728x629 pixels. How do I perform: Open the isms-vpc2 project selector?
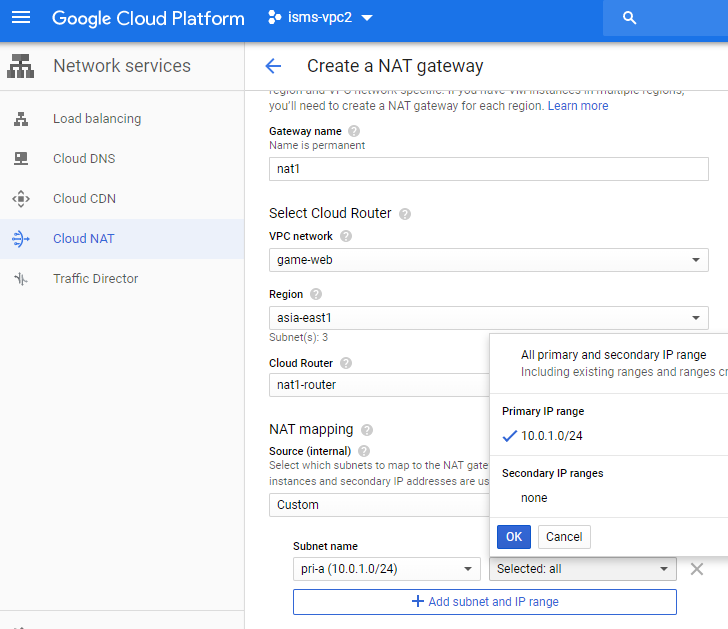click(x=320, y=18)
